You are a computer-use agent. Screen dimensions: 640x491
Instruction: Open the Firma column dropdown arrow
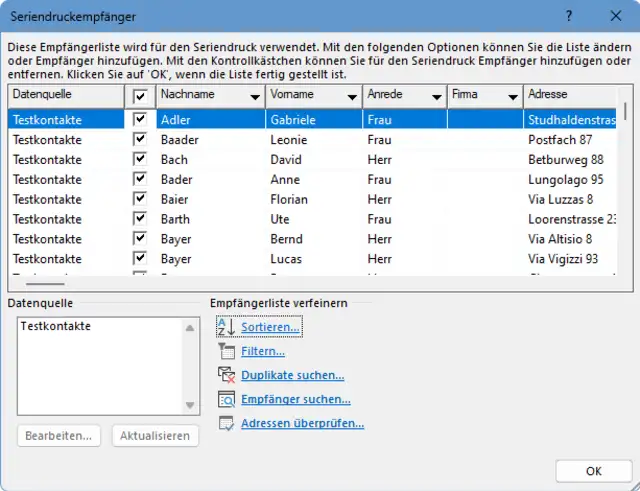point(513,96)
